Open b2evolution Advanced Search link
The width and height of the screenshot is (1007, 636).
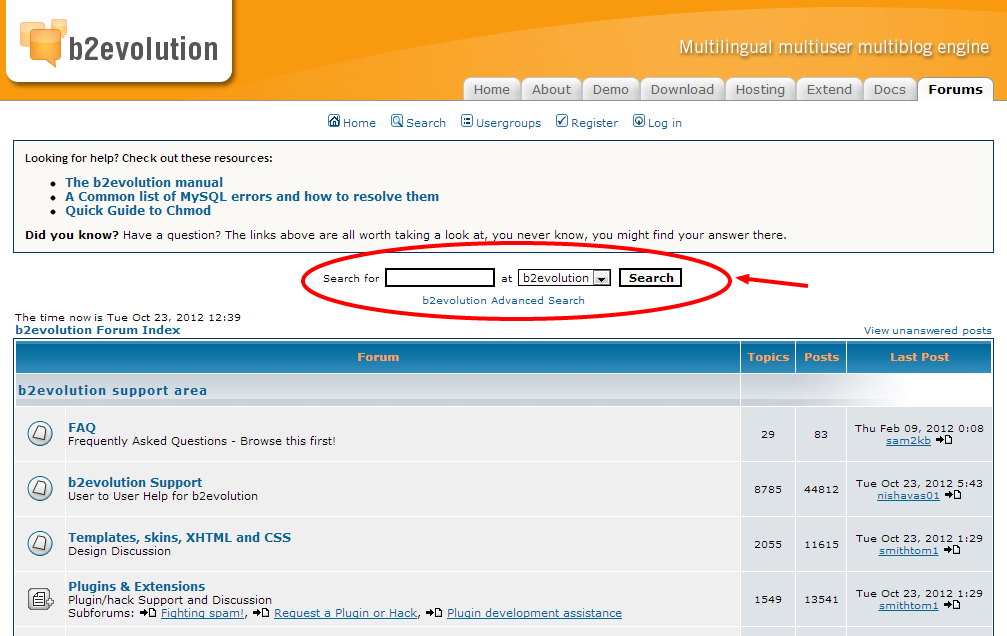point(504,300)
